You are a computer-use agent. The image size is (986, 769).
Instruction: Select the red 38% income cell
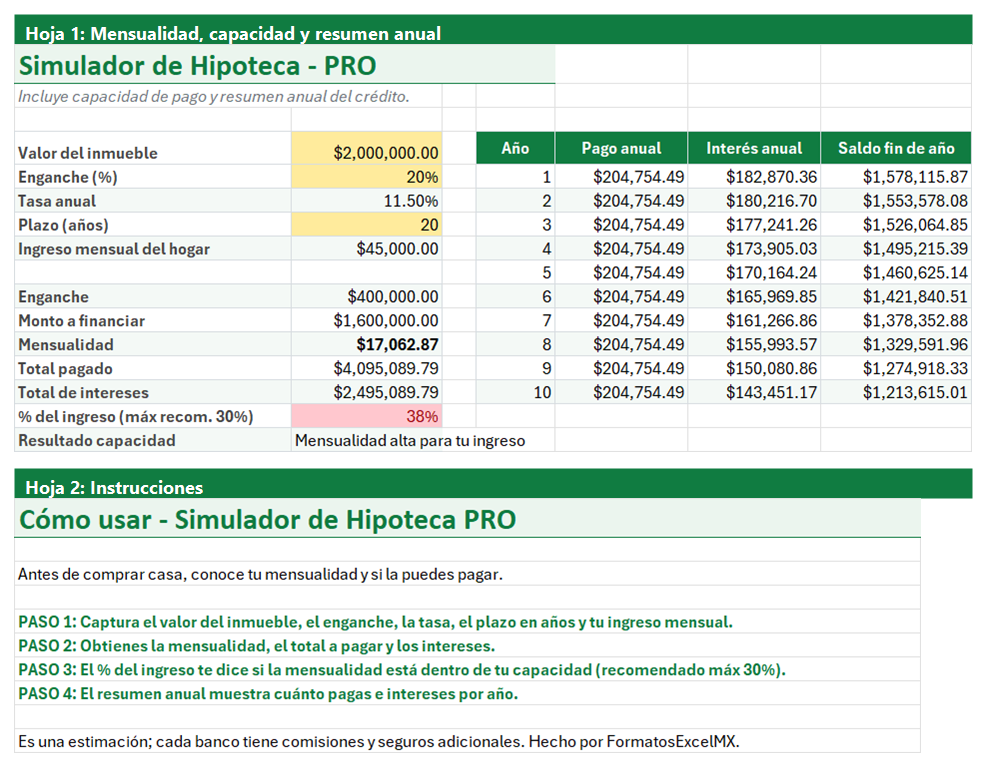[x=367, y=416]
